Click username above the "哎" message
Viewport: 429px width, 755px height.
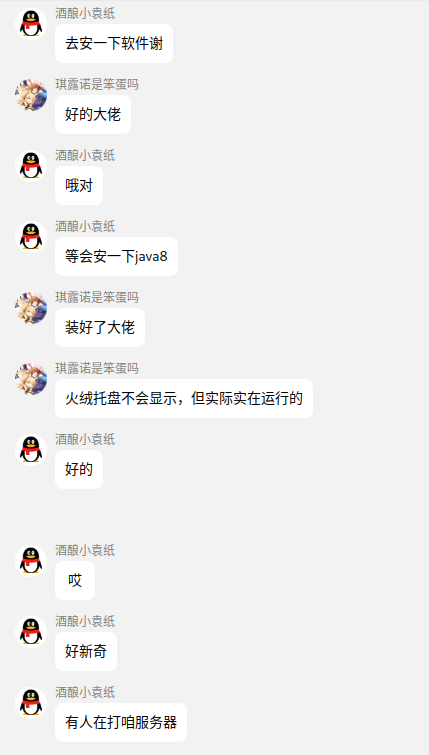85,550
